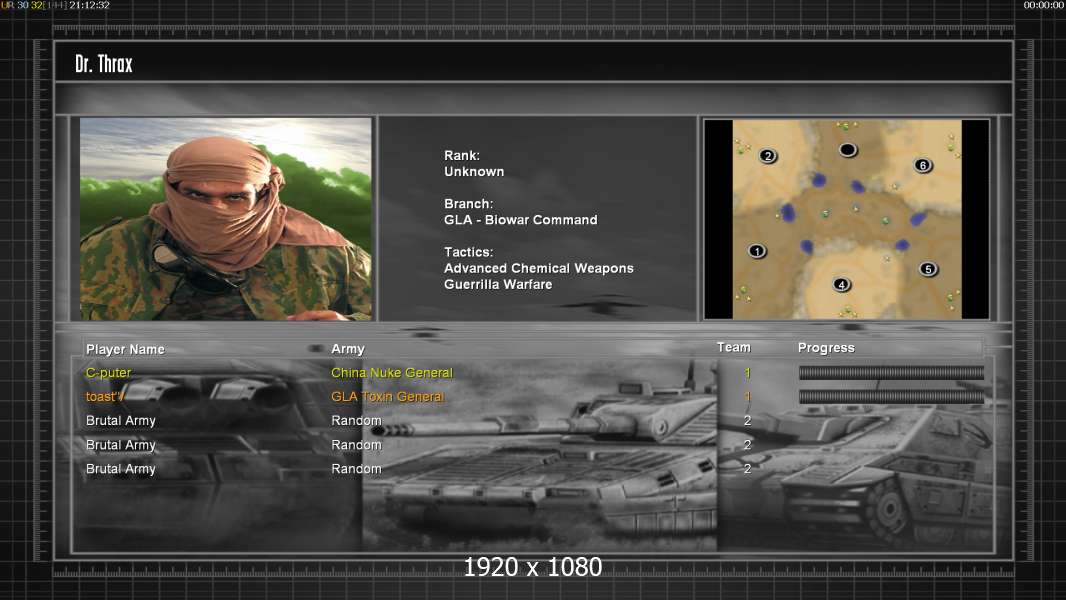Select the C-puter player name
The height and width of the screenshot is (600, 1066).
109,372
